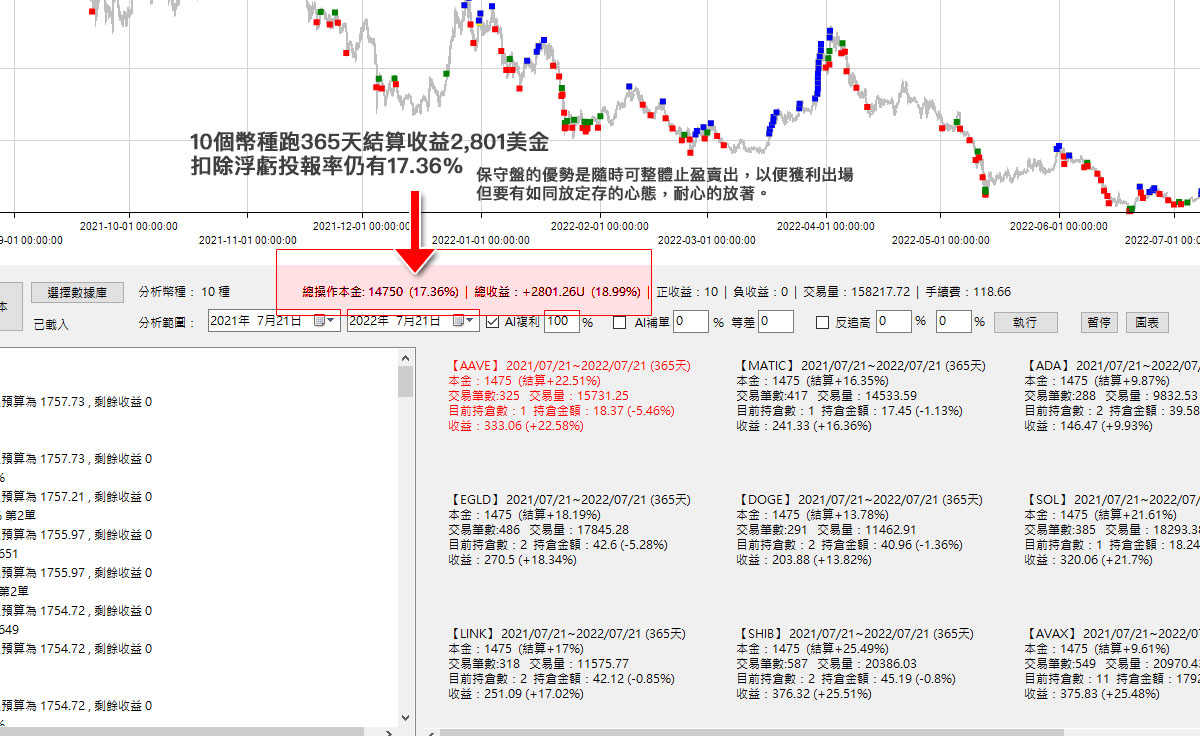Open the end date calendar icon
Viewport: 1200px width, 736px height.
click(458, 321)
